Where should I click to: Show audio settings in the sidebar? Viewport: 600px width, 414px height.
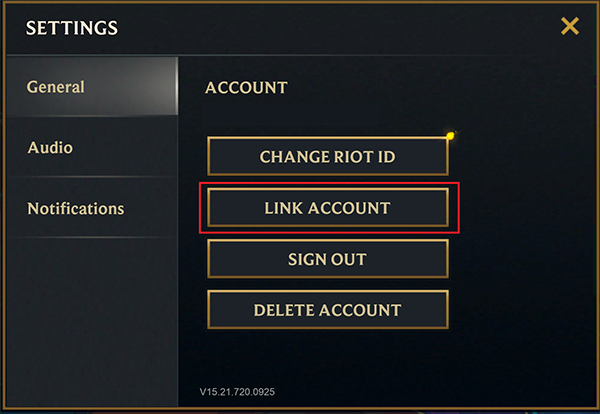tap(50, 148)
